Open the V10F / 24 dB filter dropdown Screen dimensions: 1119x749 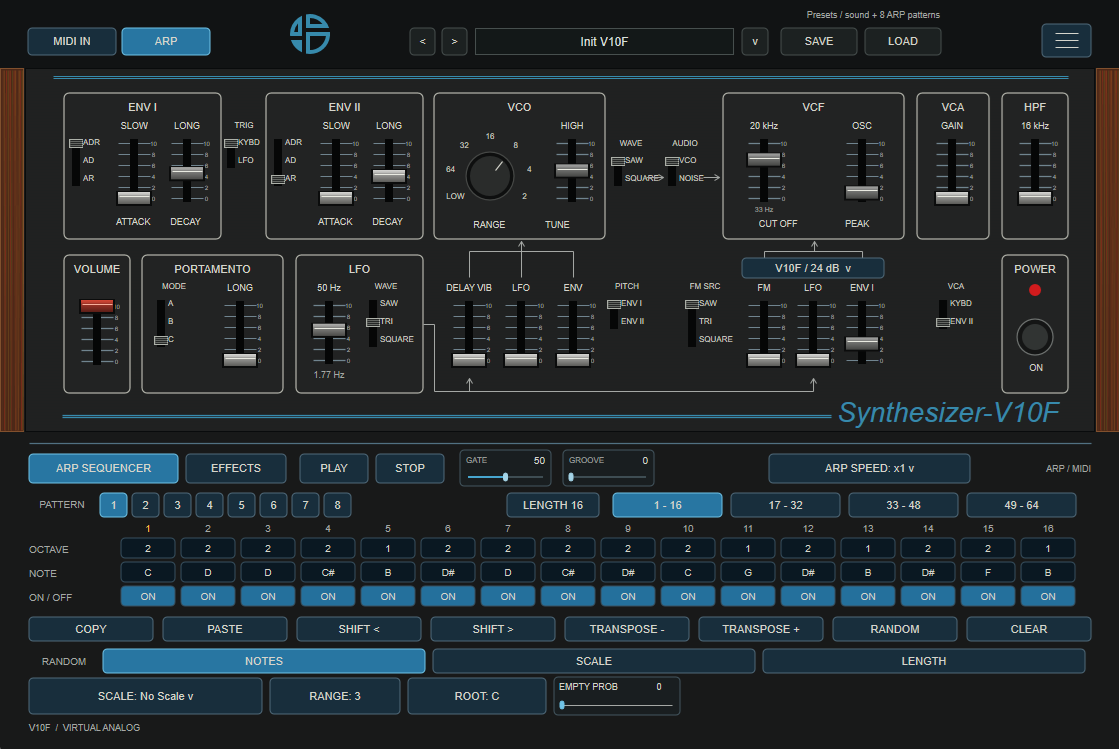click(x=813, y=268)
